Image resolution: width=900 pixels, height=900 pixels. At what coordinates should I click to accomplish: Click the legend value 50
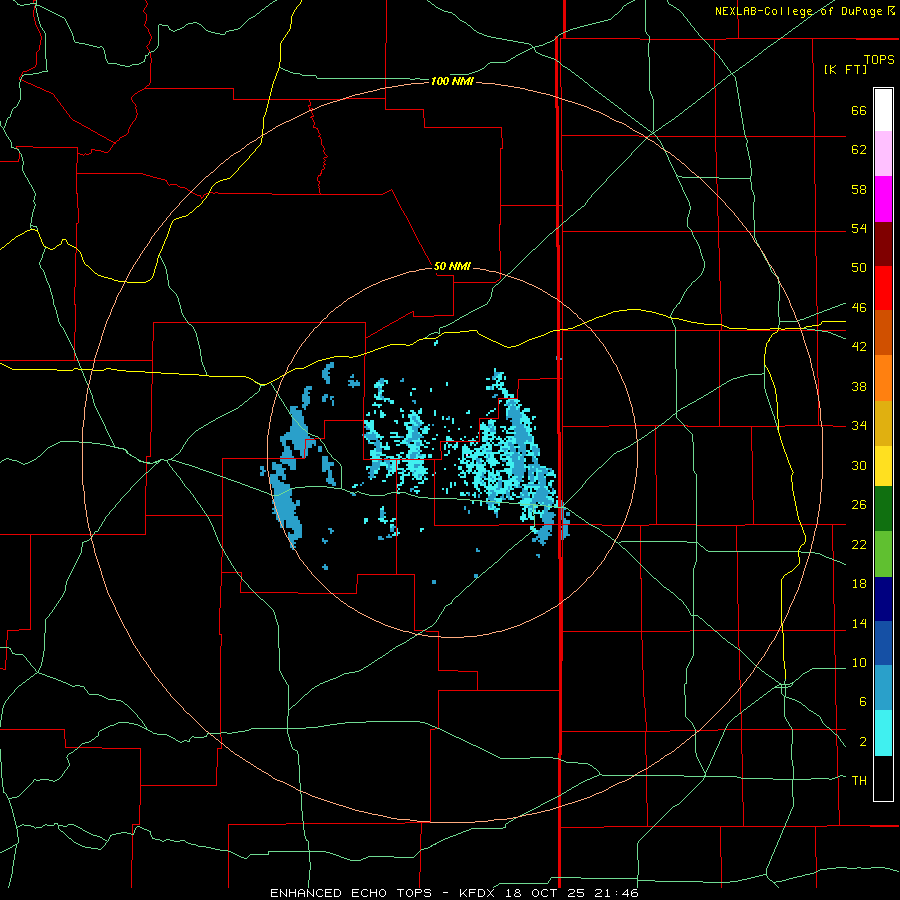click(x=859, y=267)
